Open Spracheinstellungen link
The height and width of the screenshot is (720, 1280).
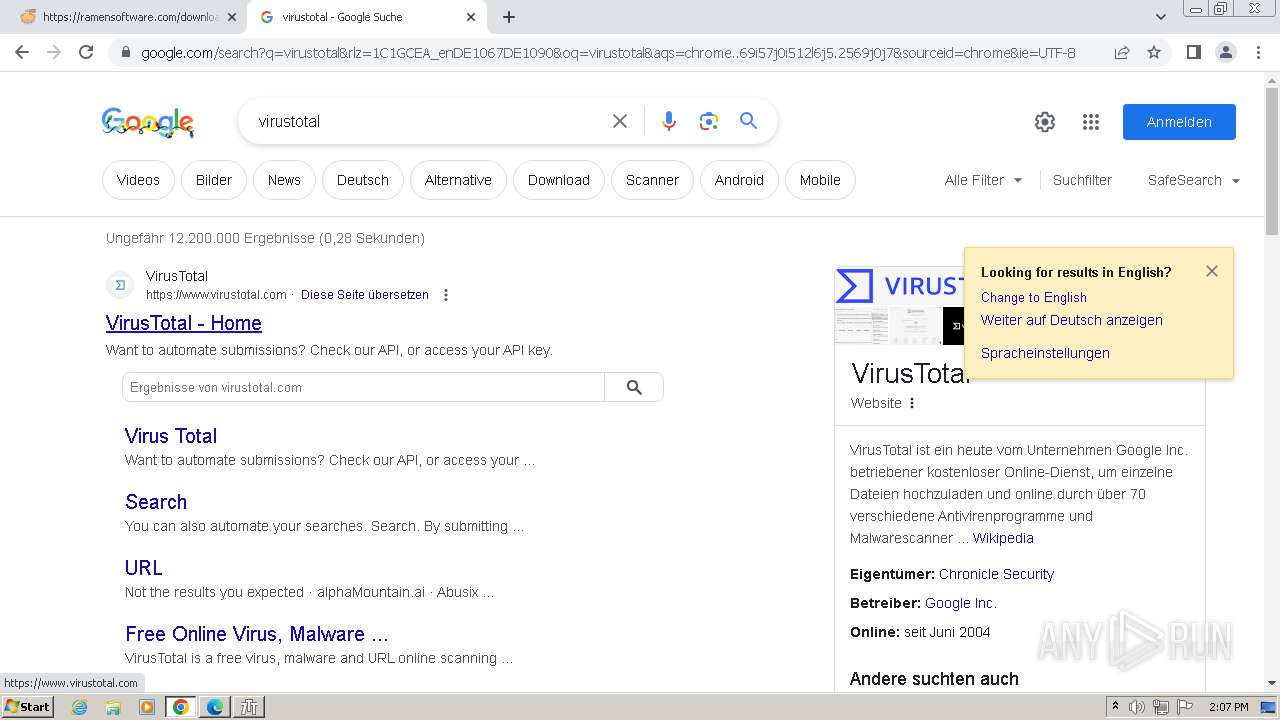tap(1045, 353)
